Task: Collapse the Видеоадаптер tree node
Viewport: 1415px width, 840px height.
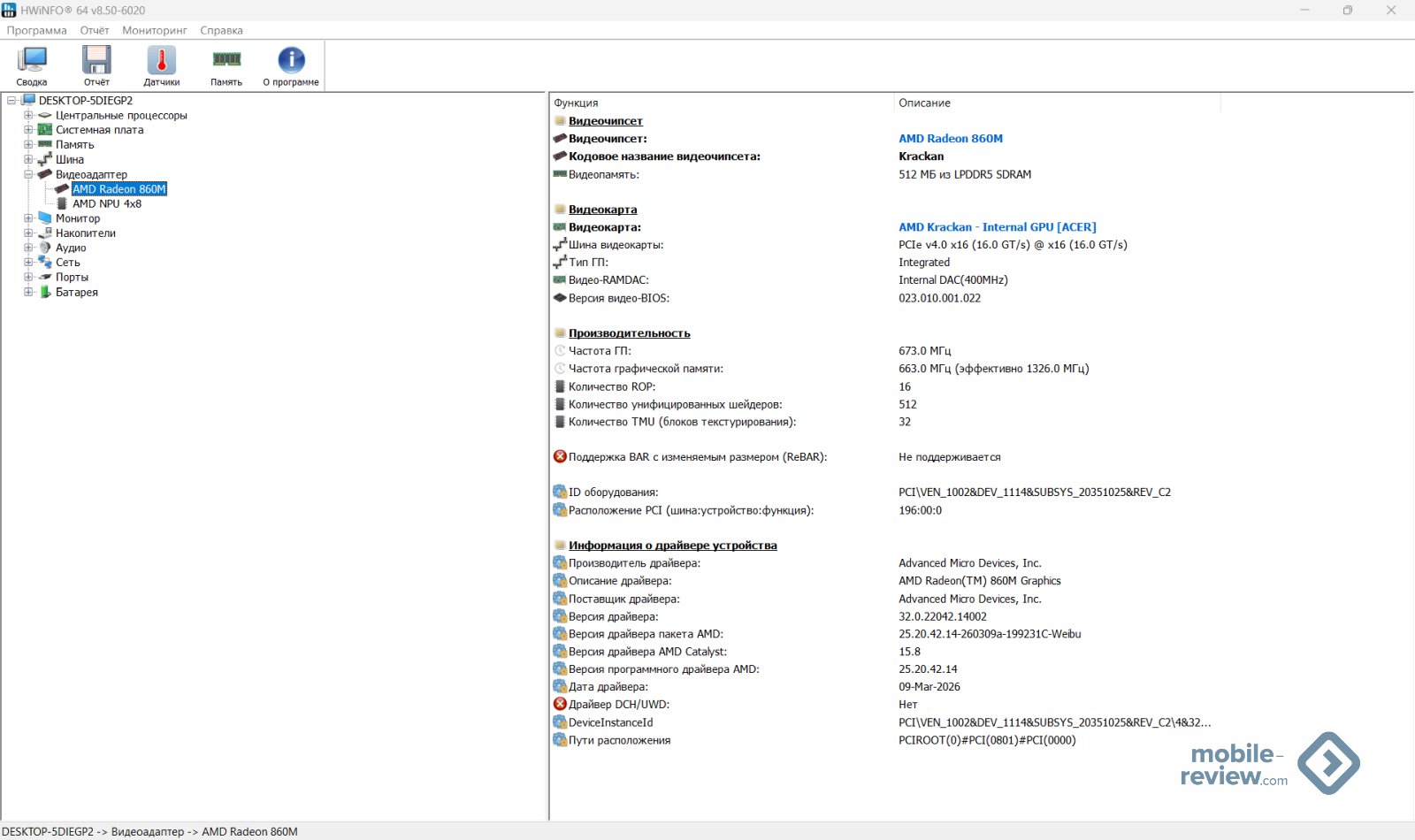Action: [x=28, y=174]
